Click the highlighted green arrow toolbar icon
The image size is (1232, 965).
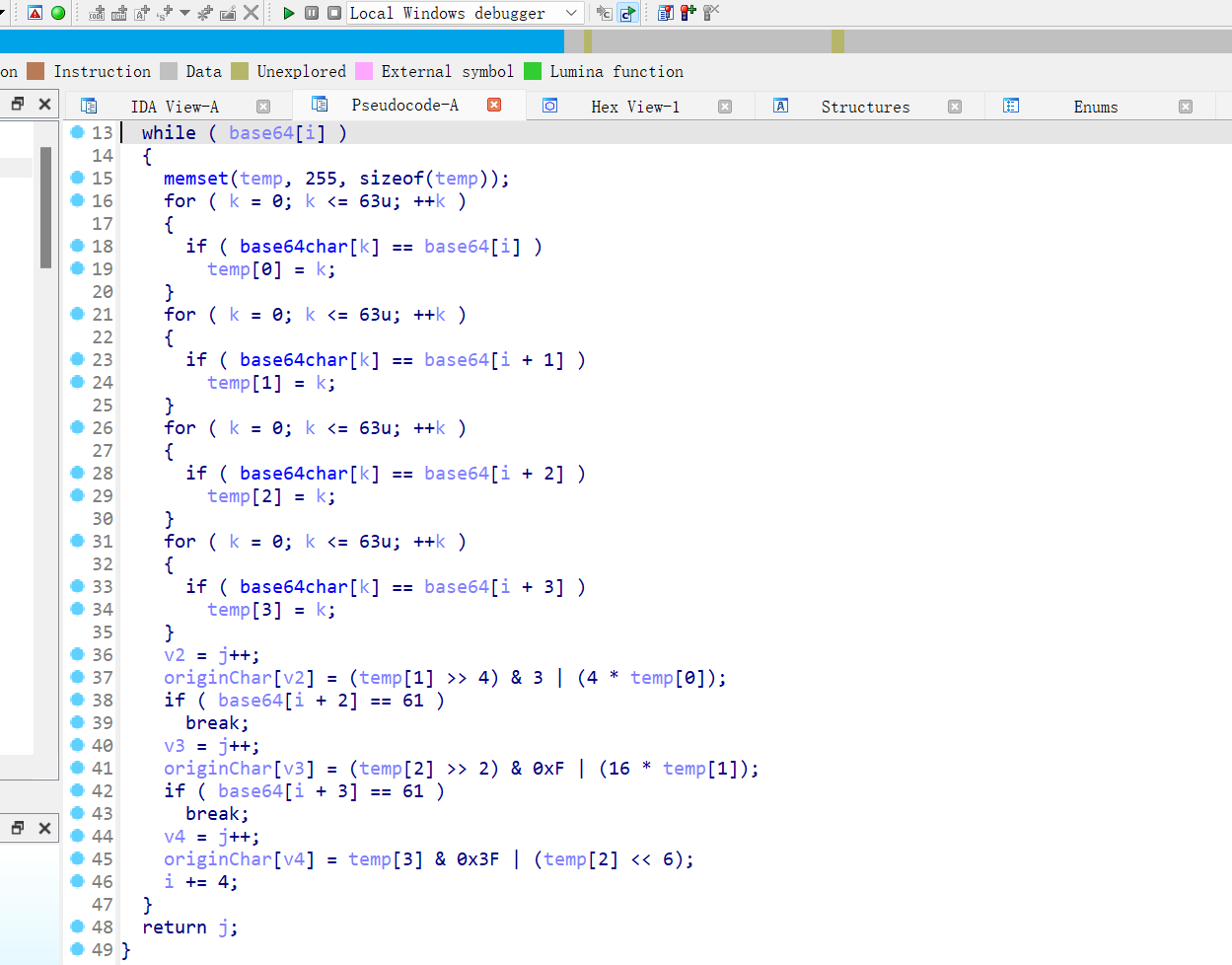627,13
